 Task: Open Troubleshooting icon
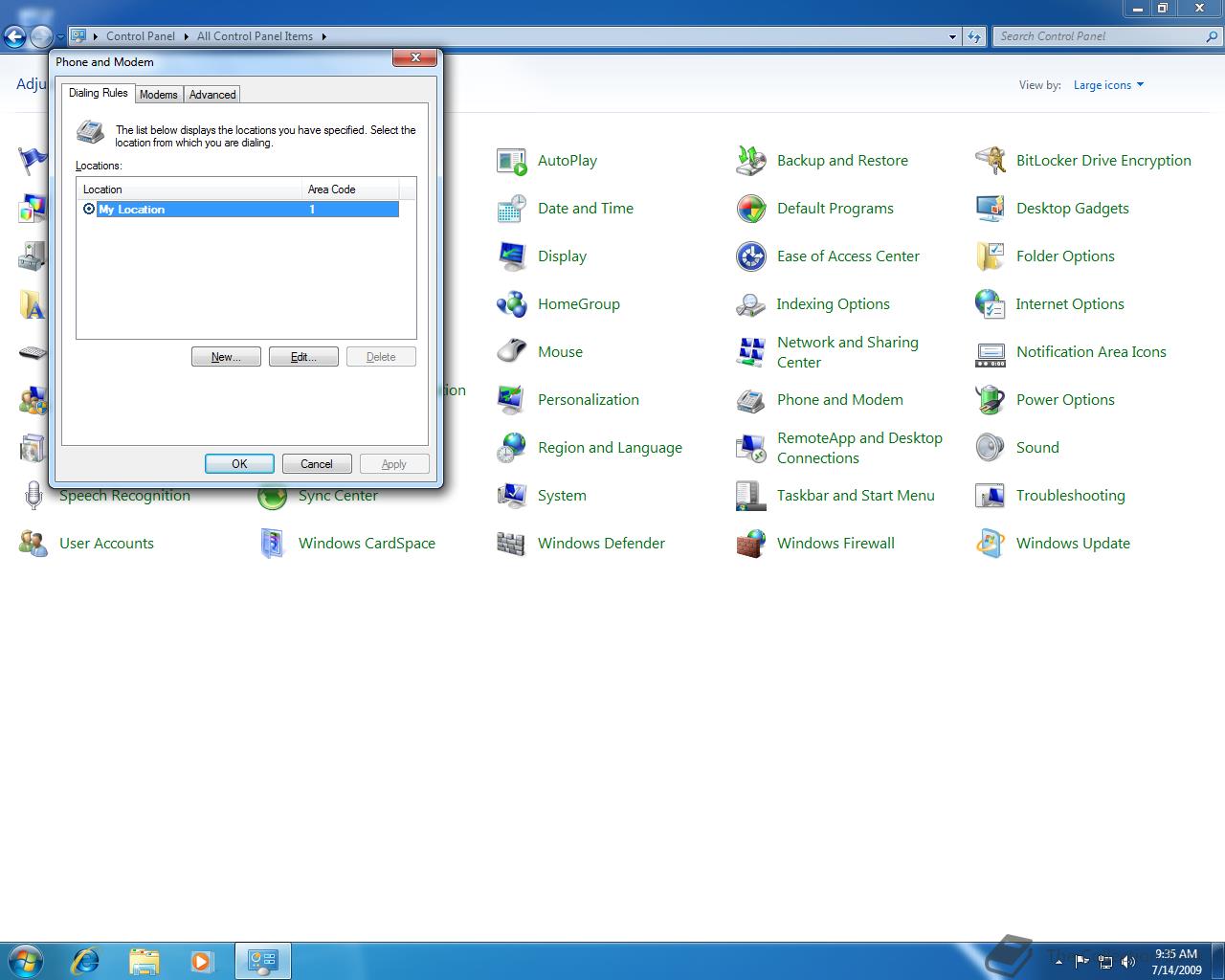(x=990, y=496)
